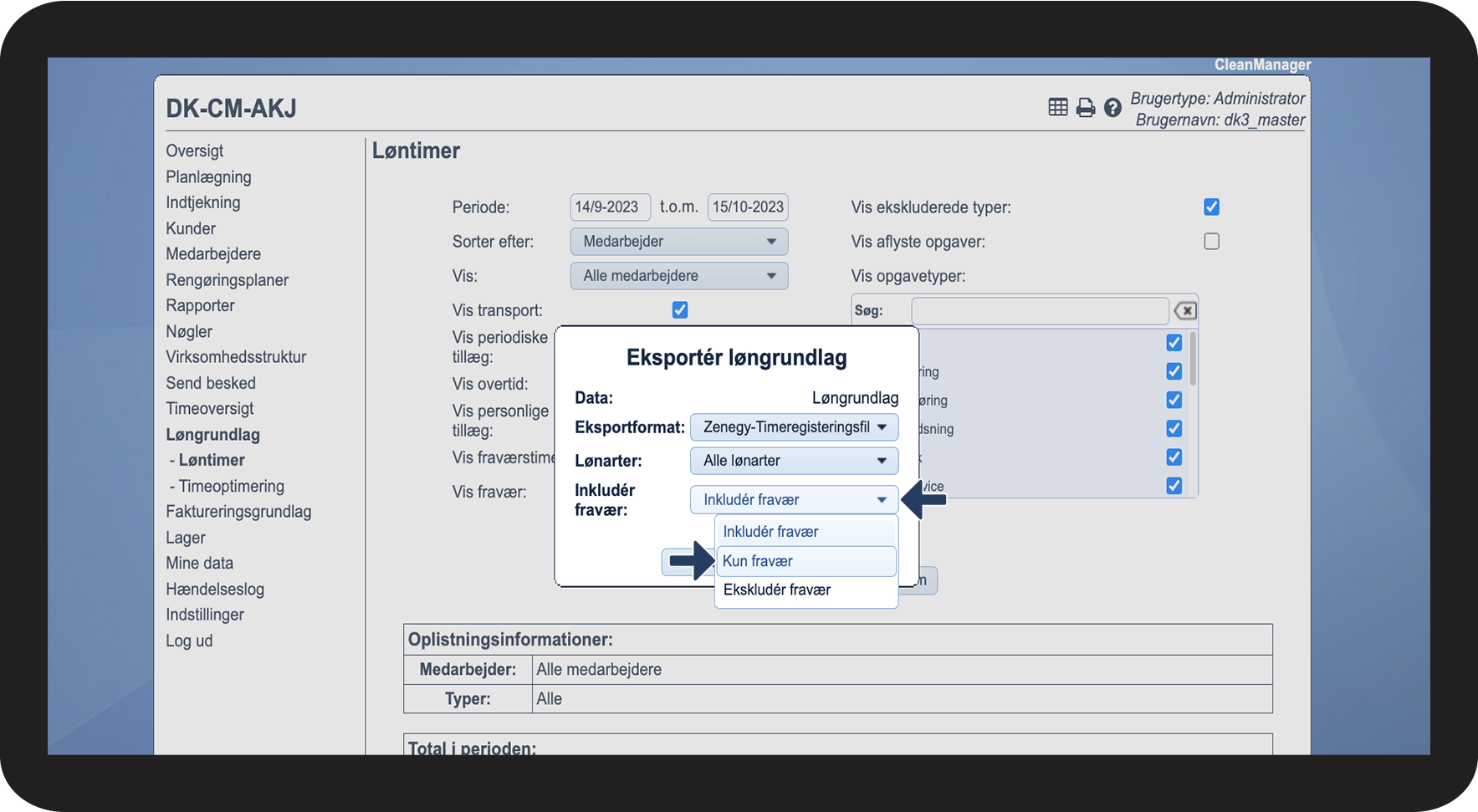Screen dimensions: 1478x812
Task: Choose 'Ekskludér fravær' option
Action: point(806,590)
